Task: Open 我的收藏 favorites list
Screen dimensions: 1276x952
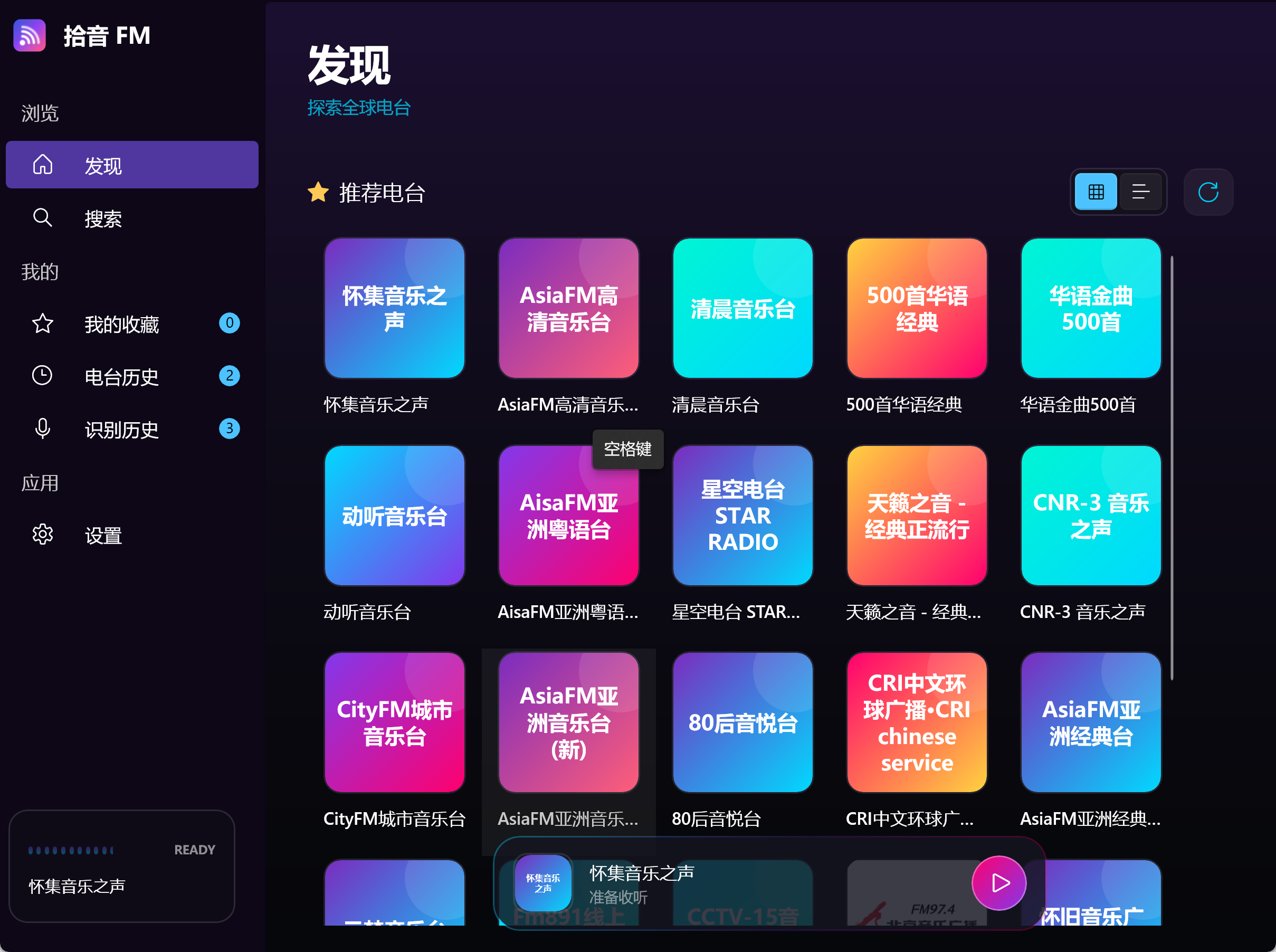Action: click(x=132, y=323)
